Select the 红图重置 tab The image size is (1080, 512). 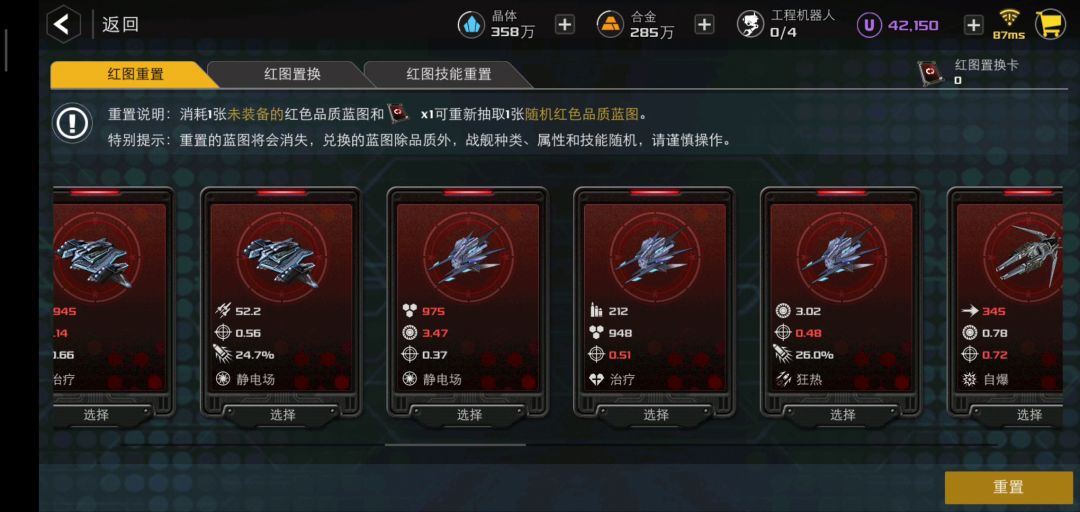click(x=135, y=74)
